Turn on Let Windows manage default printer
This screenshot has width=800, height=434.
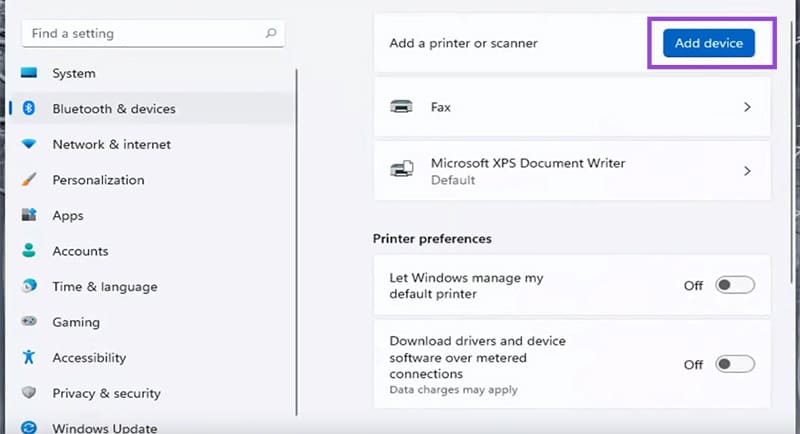pyautogui.click(x=735, y=285)
